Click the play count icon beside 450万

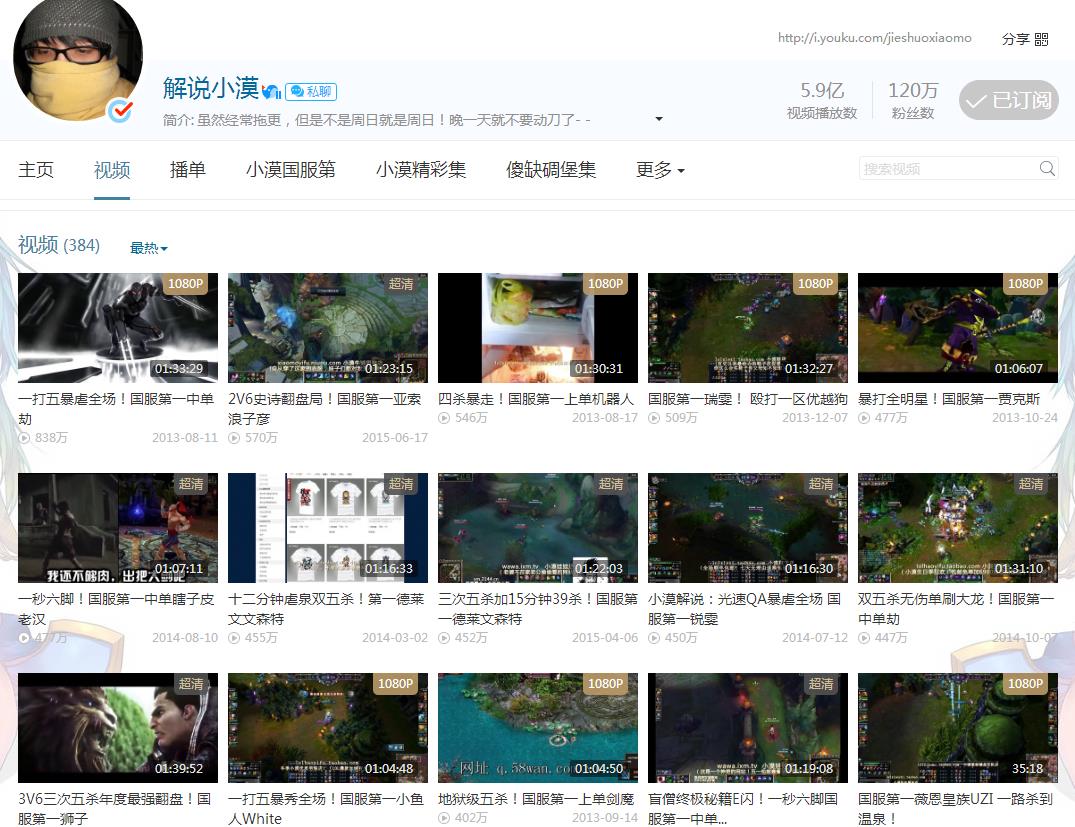tap(654, 638)
